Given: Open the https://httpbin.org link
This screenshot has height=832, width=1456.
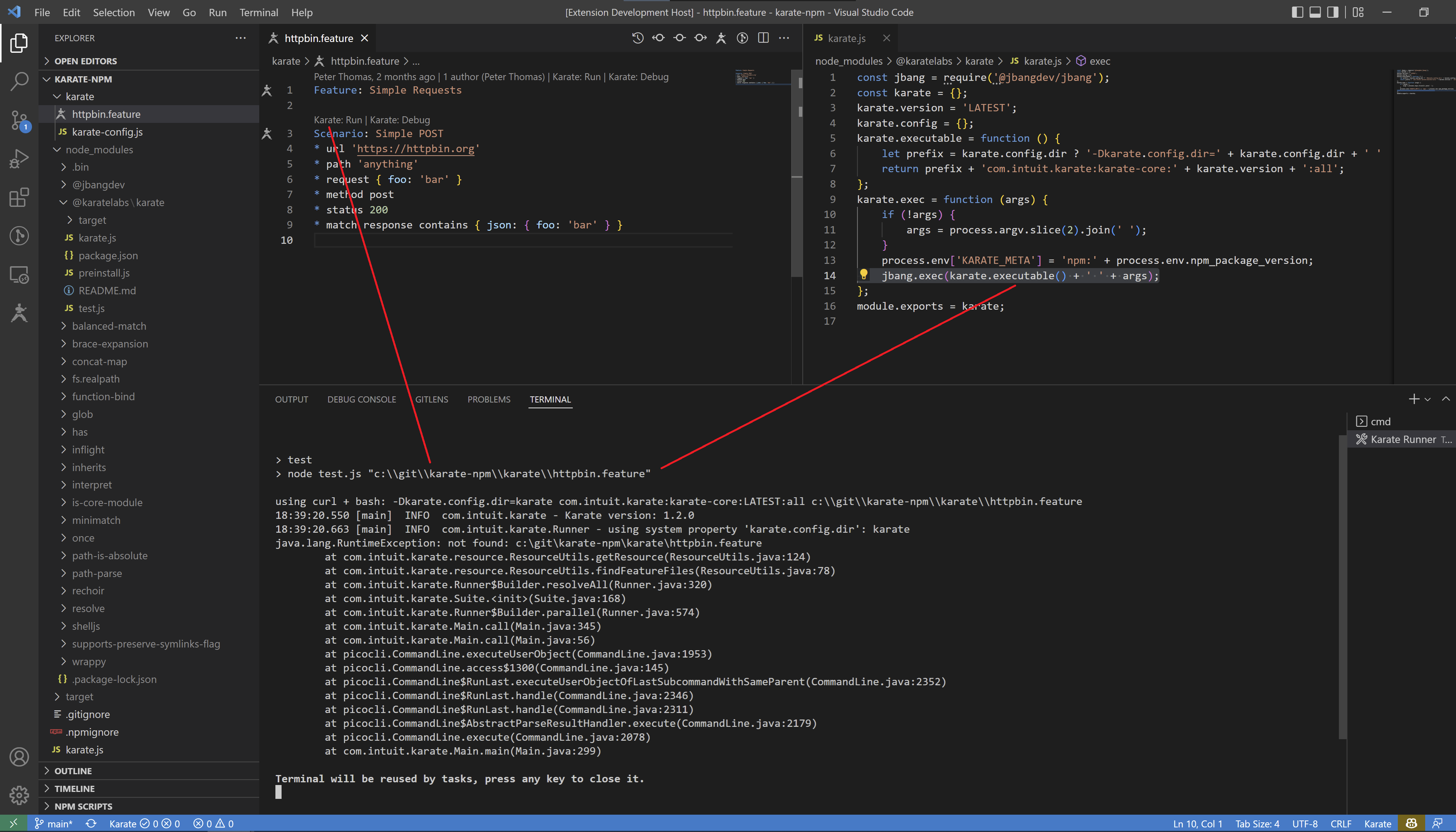Looking at the screenshot, I should [x=416, y=149].
